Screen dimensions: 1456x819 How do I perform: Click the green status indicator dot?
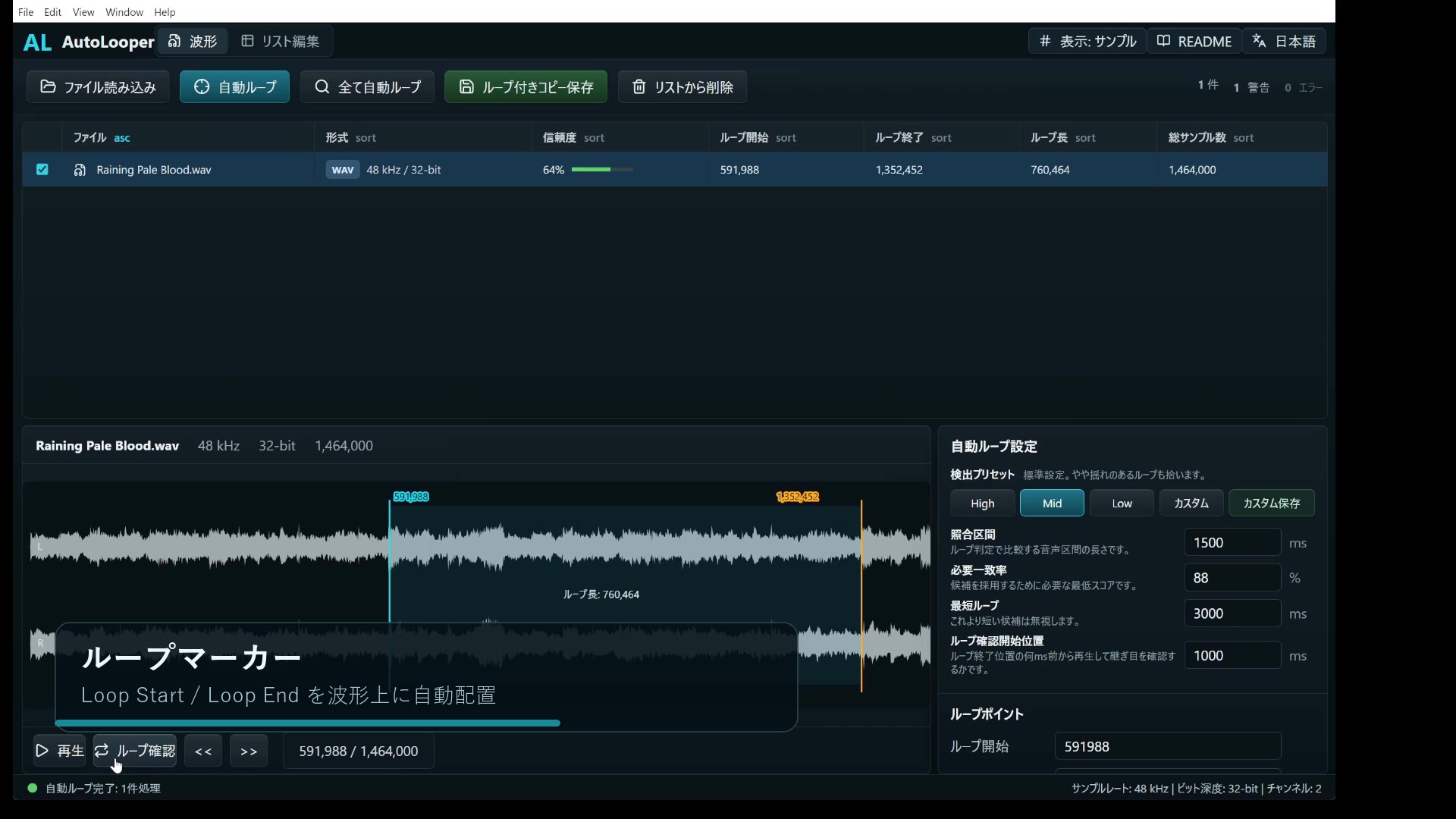(33, 788)
